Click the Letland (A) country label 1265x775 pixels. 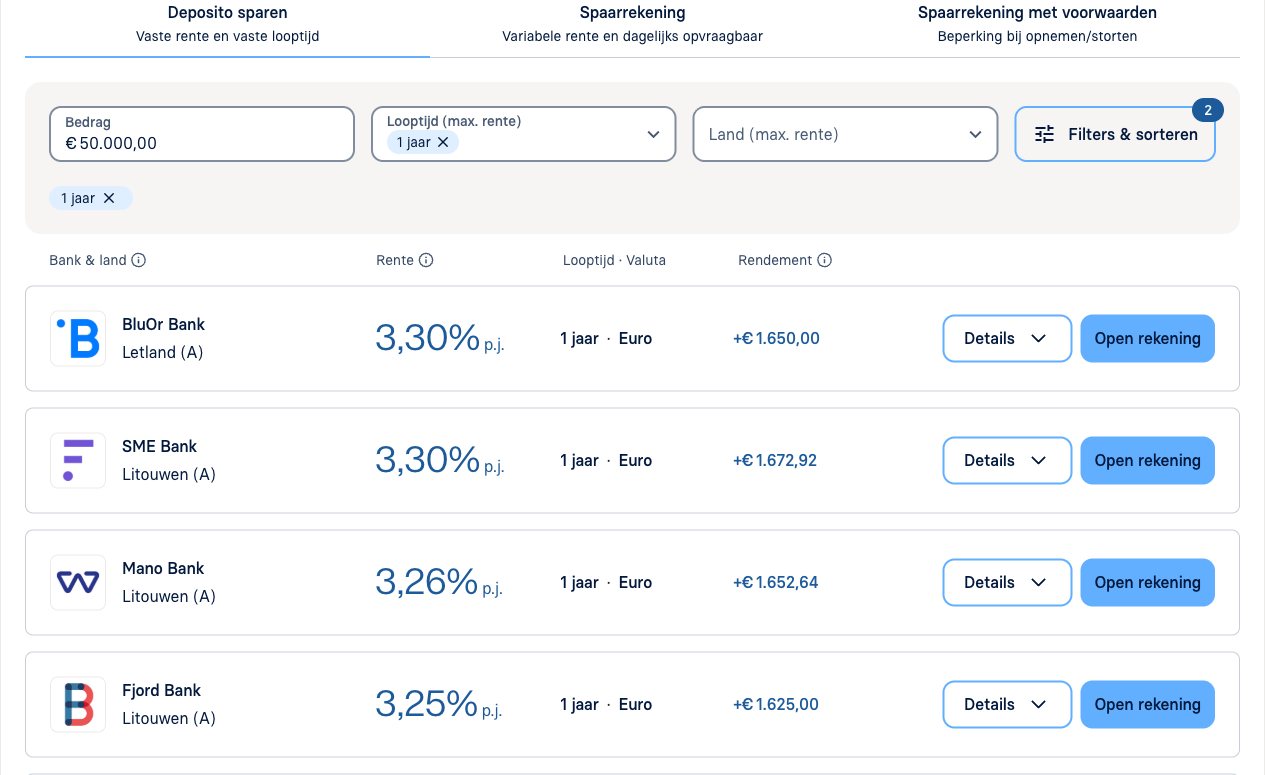click(163, 352)
